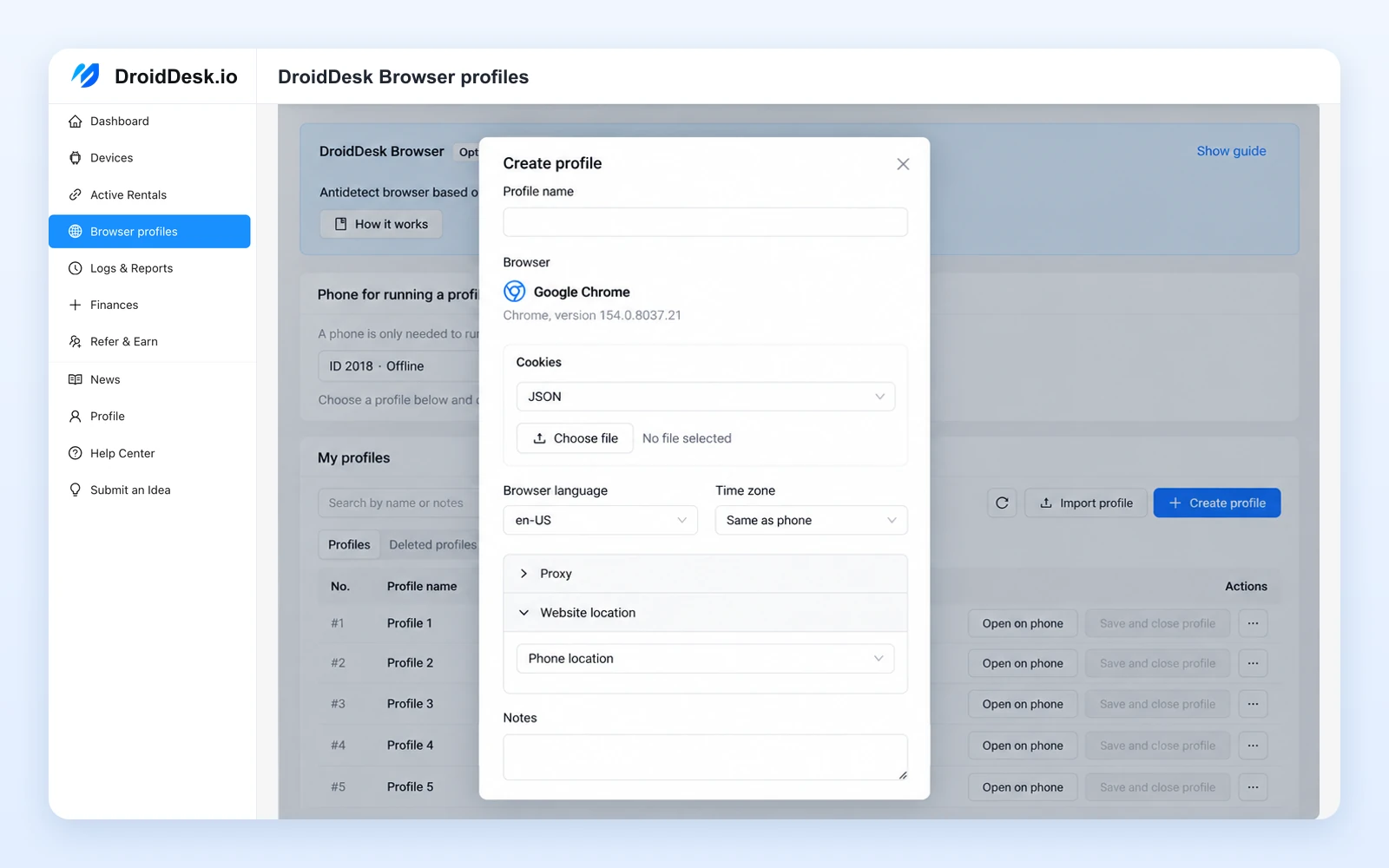
Task: Open more actions for Profile 4
Action: click(1253, 746)
